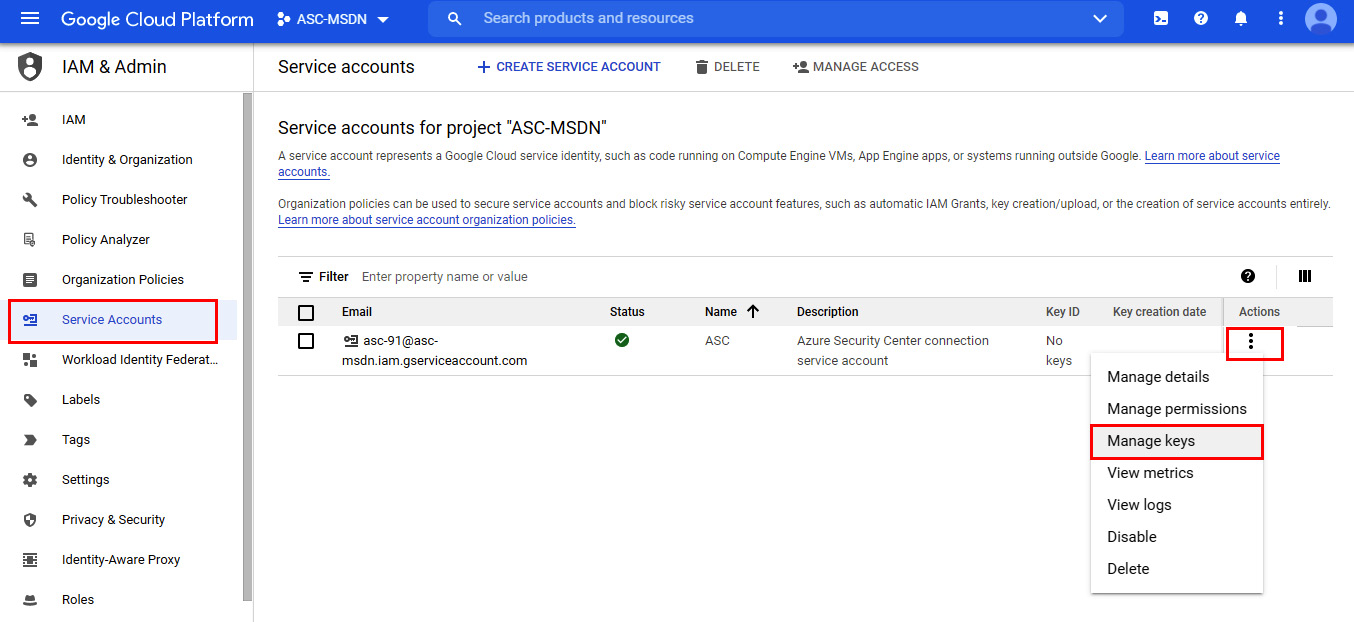The image size is (1354, 622).
Task: Click the IAM & Admin shield icon
Action: click(x=31, y=67)
